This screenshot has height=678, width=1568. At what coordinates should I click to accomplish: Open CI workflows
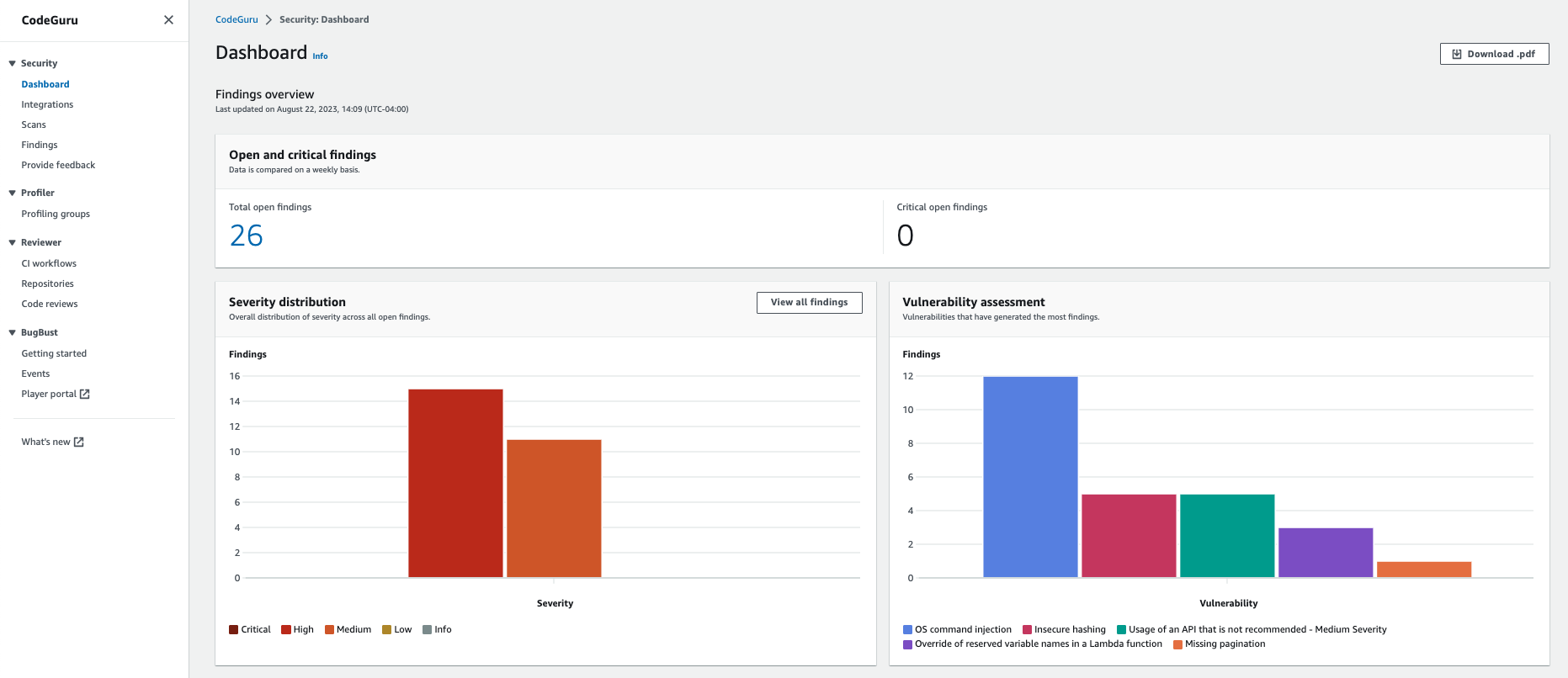[49, 263]
